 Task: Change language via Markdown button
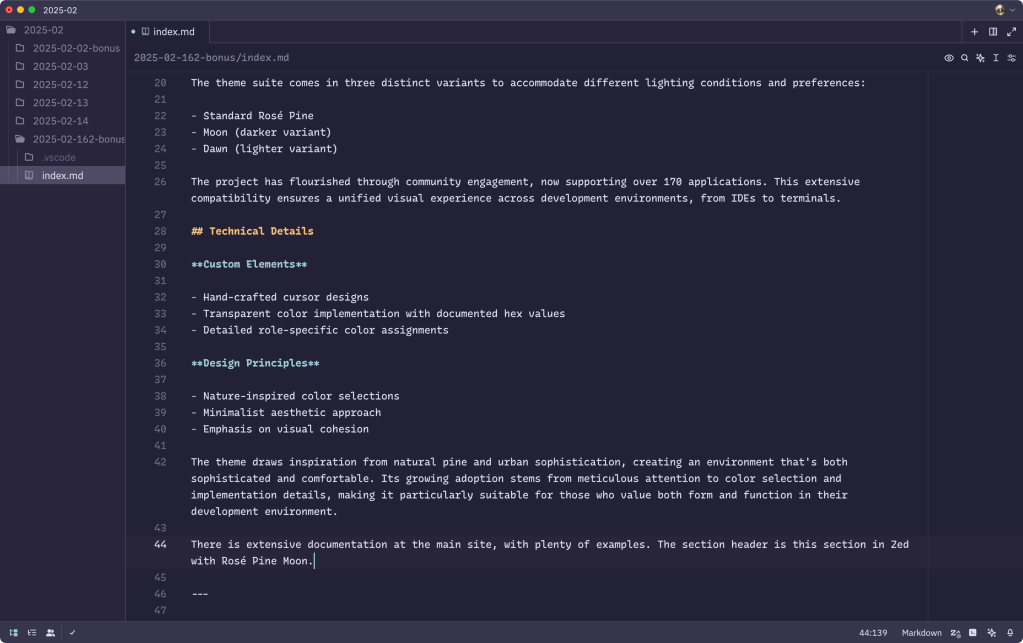921,632
